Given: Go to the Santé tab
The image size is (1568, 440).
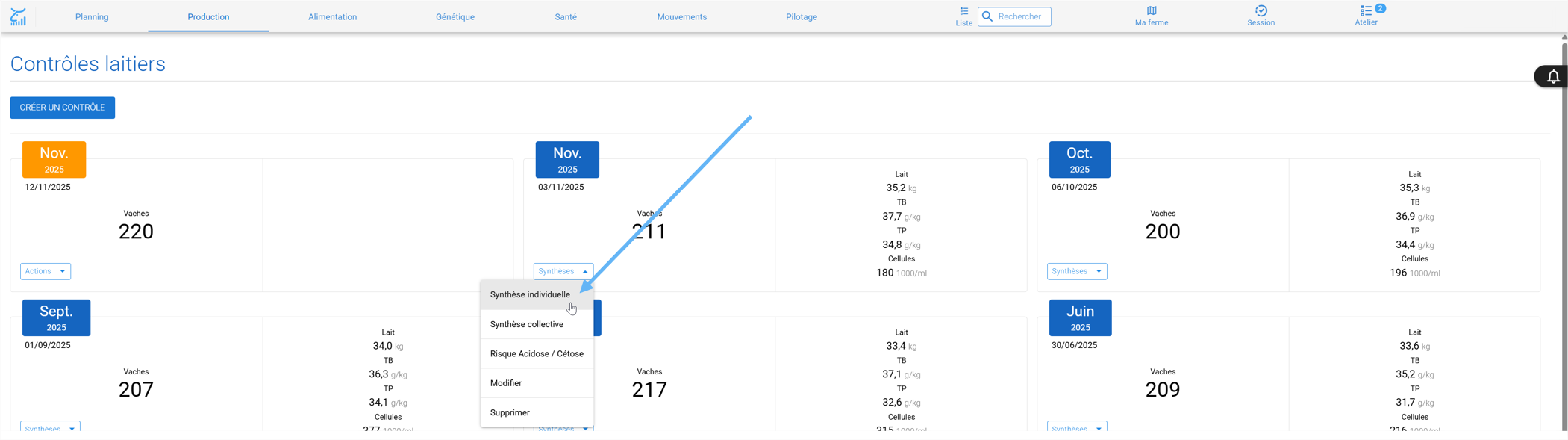Looking at the screenshot, I should click(566, 16).
